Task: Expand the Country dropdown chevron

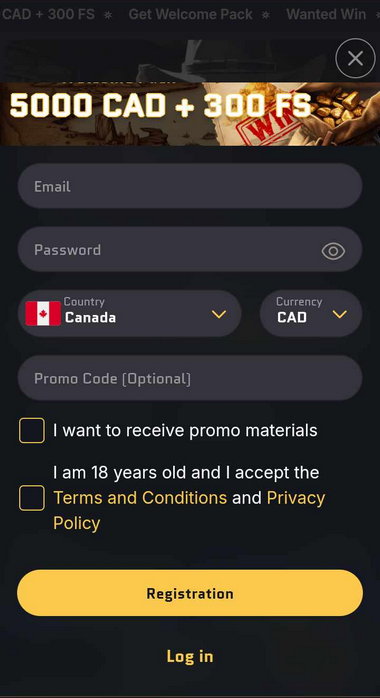Action: 218,314
